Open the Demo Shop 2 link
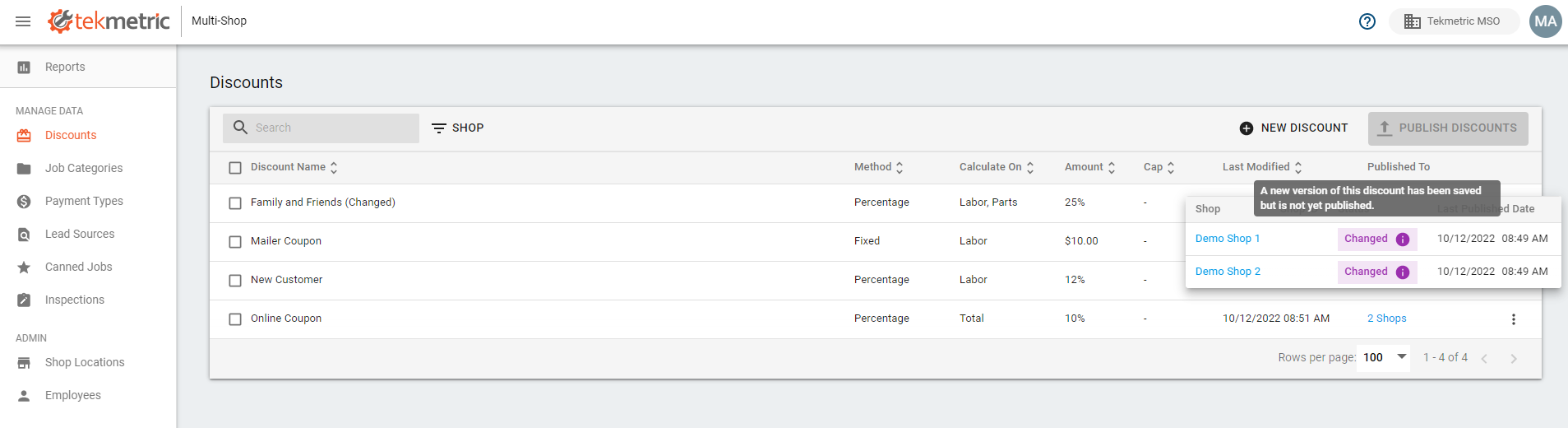Image resolution: width=1568 pixels, height=428 pixels. point(1228,272)
